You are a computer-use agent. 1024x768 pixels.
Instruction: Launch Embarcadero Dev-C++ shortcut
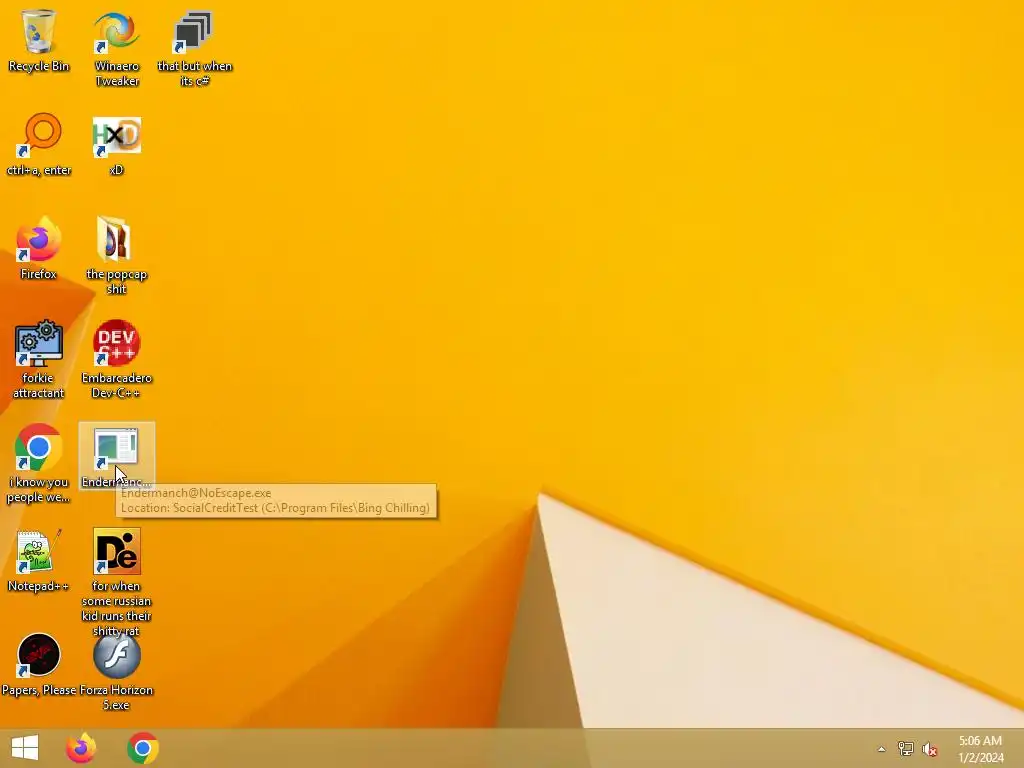tap(116, 359)
